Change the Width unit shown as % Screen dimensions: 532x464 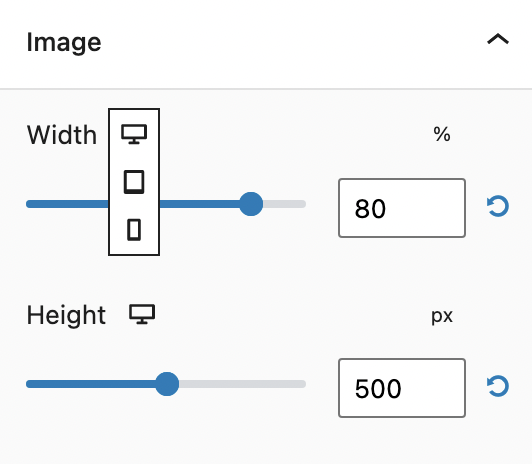442,134
